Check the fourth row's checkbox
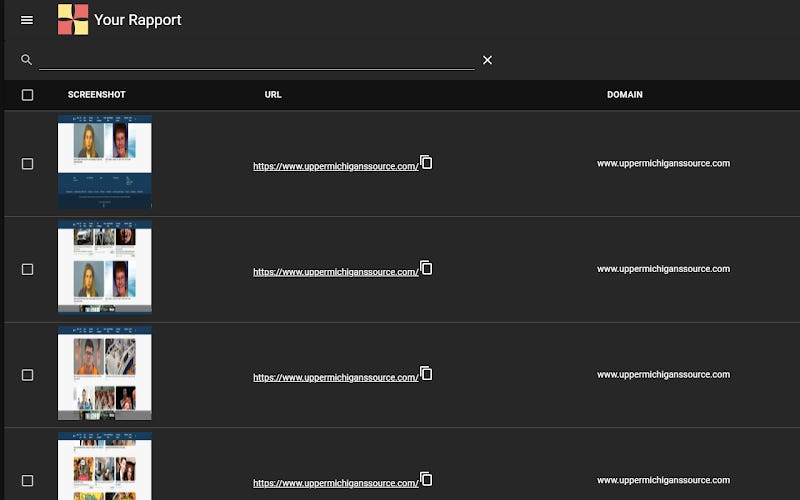Screen dimensions: 800x500 click(x=28, y=481)
